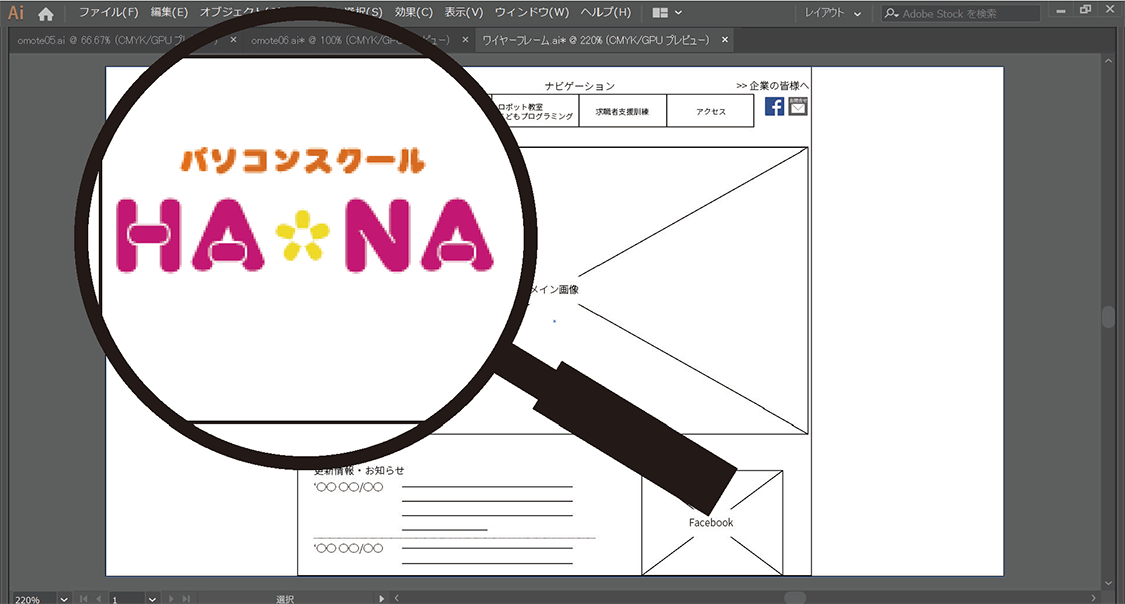The image size is (1125, 604).
Task: Click the horizontal scrollbar right arrow
Action: (x=1093, y=598)
